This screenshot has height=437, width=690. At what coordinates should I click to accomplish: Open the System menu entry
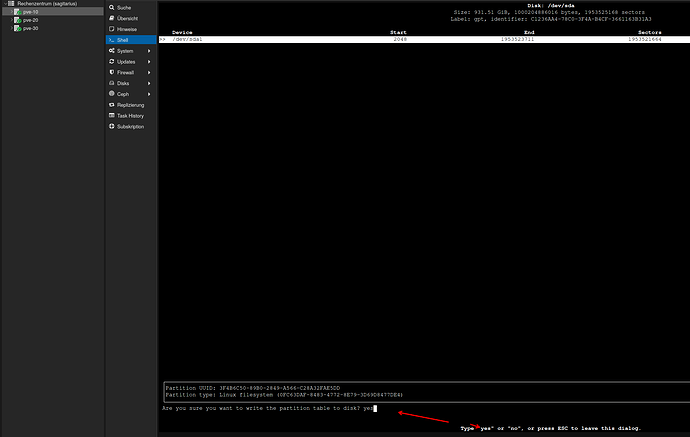click(131, 51)
